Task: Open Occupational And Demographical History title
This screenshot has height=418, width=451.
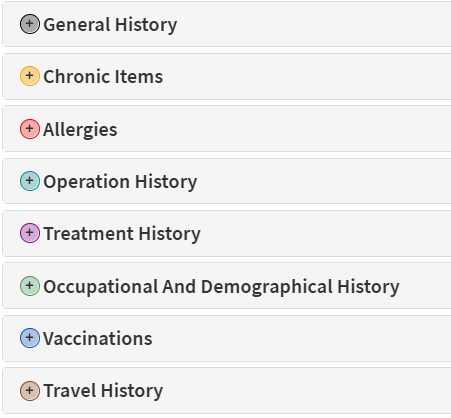Action: (x=221, y=287)
